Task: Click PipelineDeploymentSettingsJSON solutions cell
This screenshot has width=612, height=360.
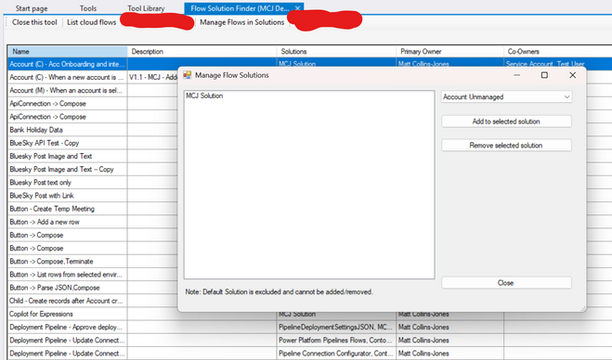Action: click(x=336, y=327)
